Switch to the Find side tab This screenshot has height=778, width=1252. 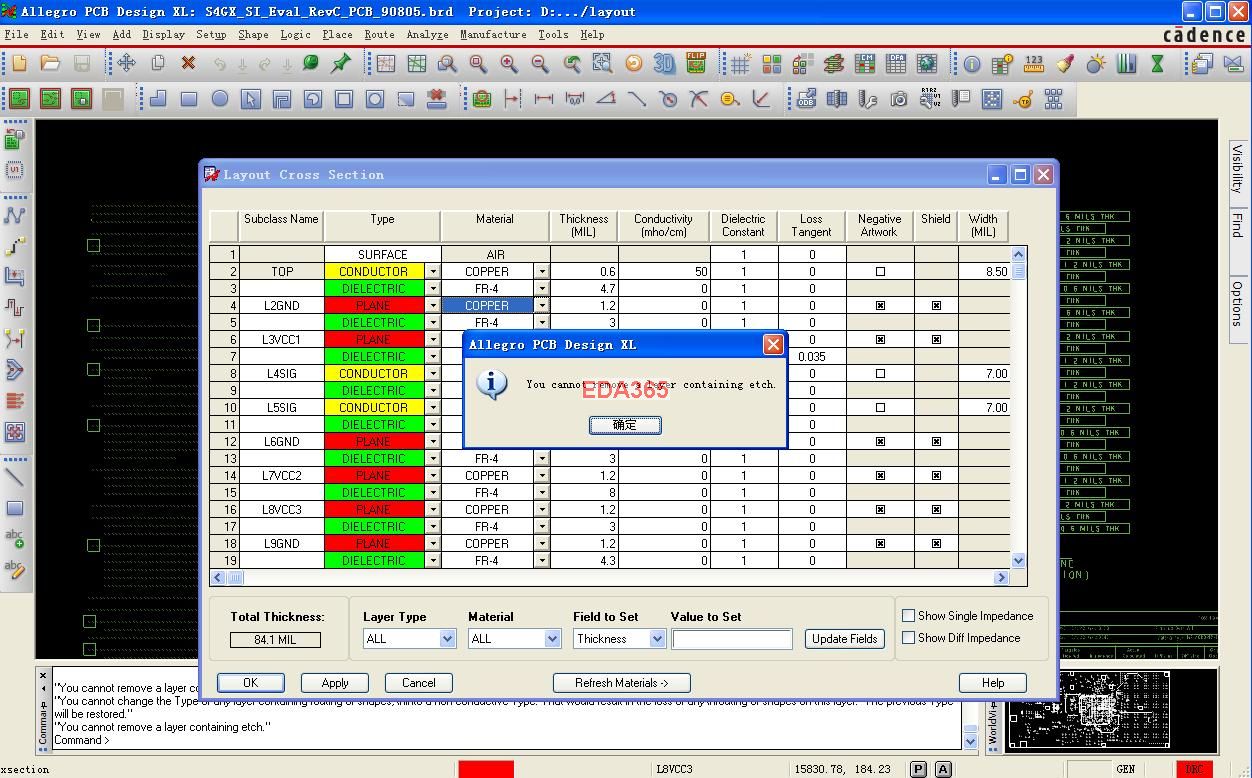point(1238,224)
